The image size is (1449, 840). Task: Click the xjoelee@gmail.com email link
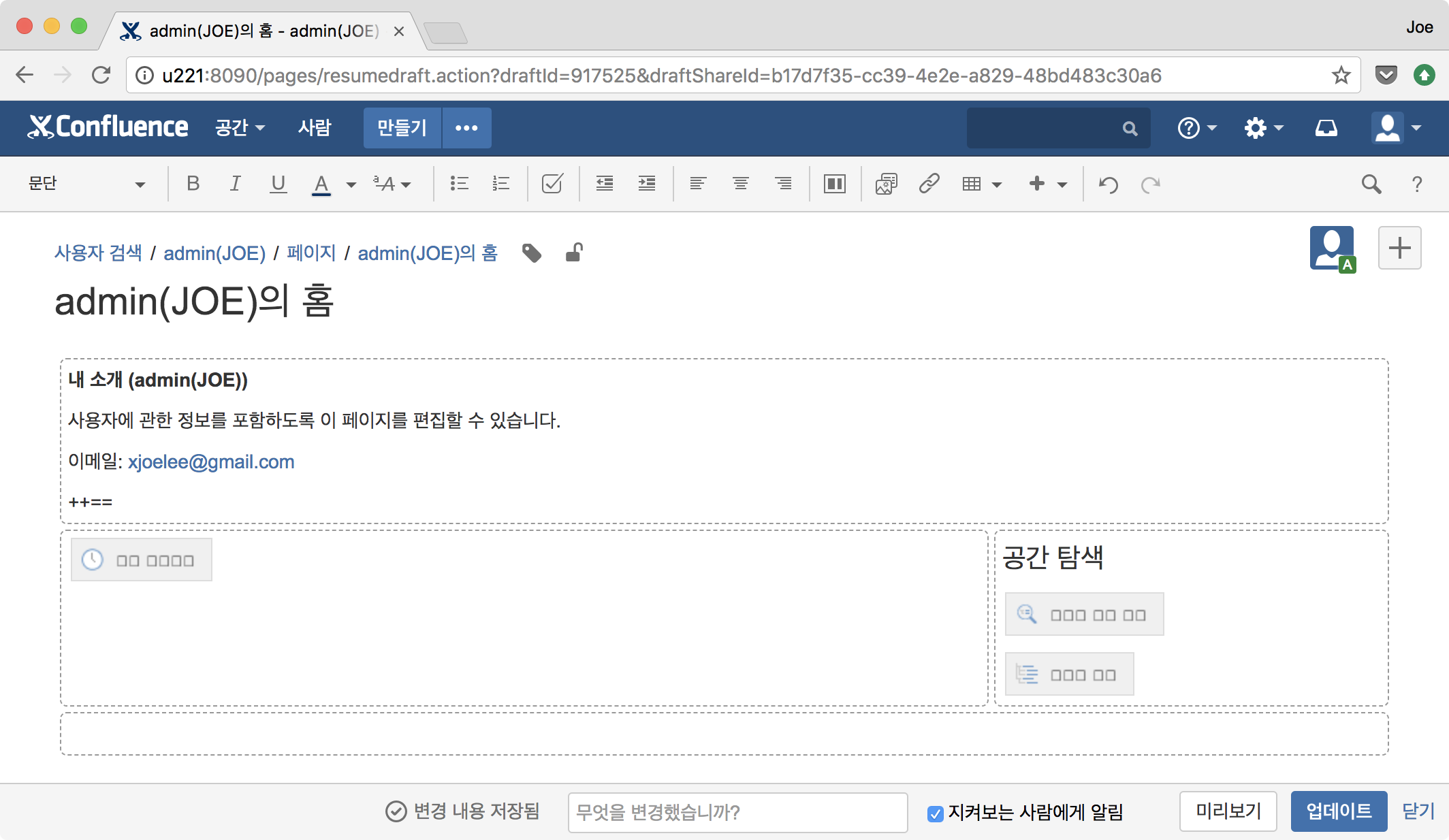tap(211, 462)
